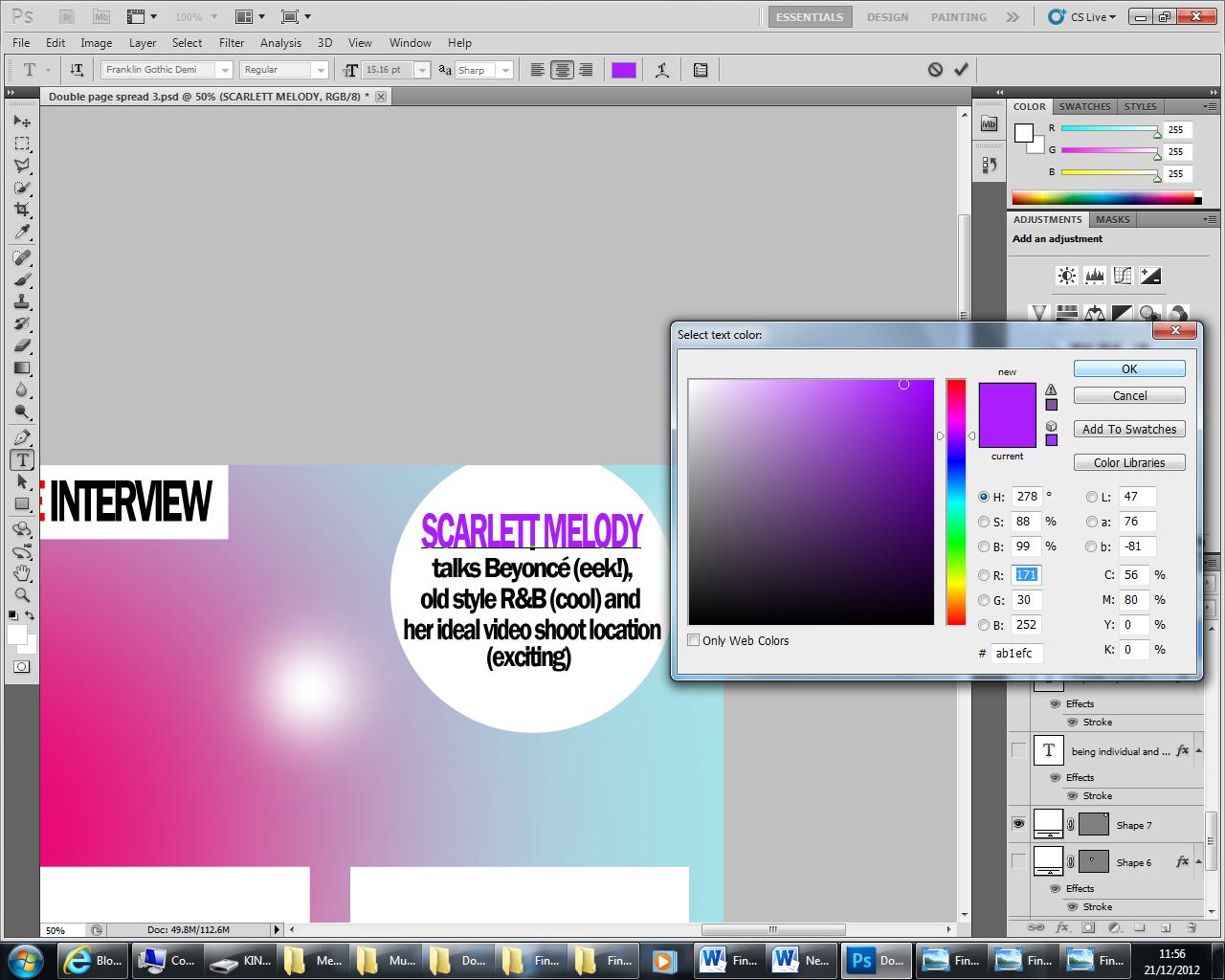Select the L lightness radio button
This screenshot has width=1225, height=980.
click(1092, 497)
